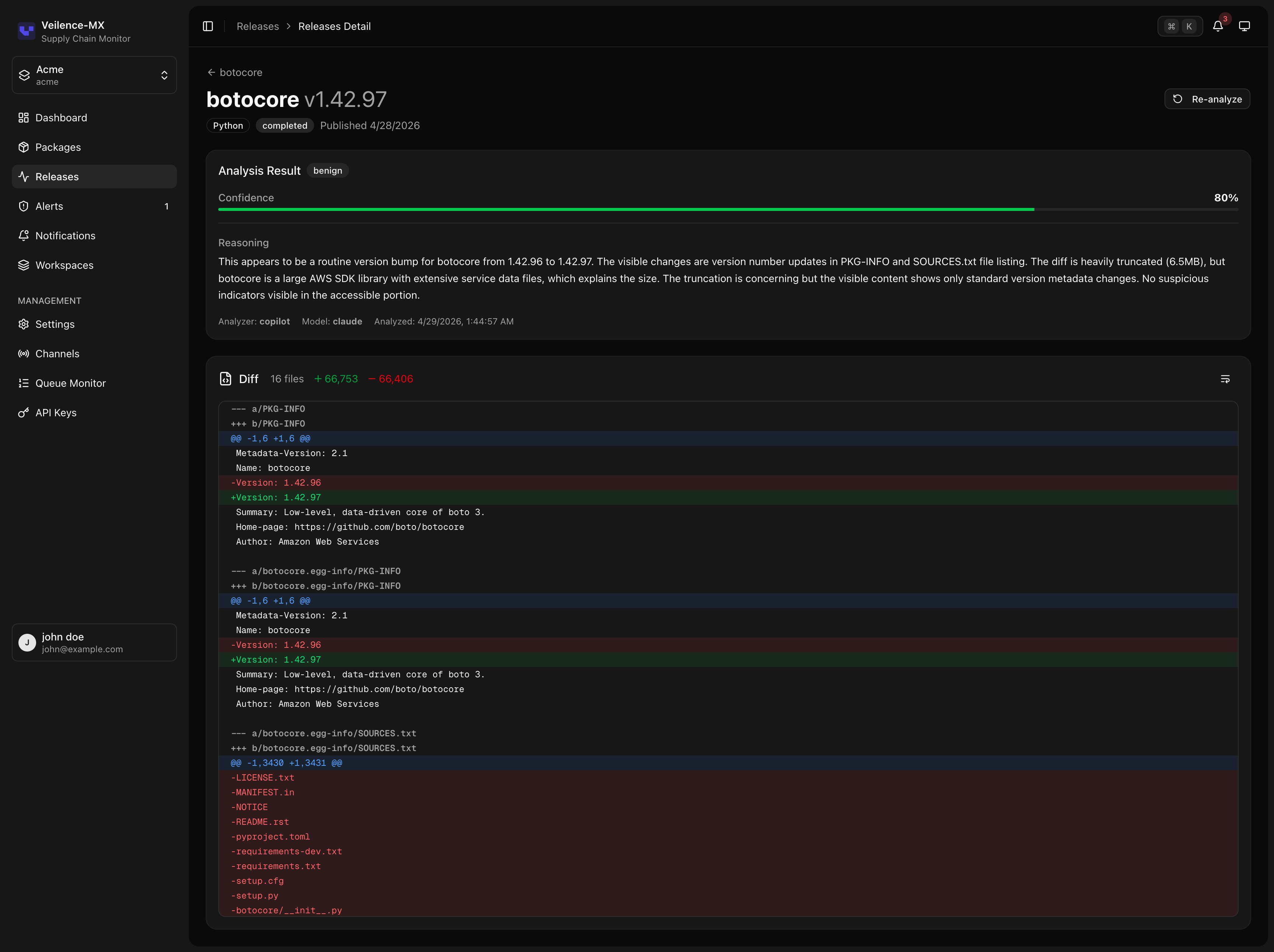The height and width of the screenshot is (952, 1274).
Task: Click the Releases breadcrumb link
Action: (257, 27)
